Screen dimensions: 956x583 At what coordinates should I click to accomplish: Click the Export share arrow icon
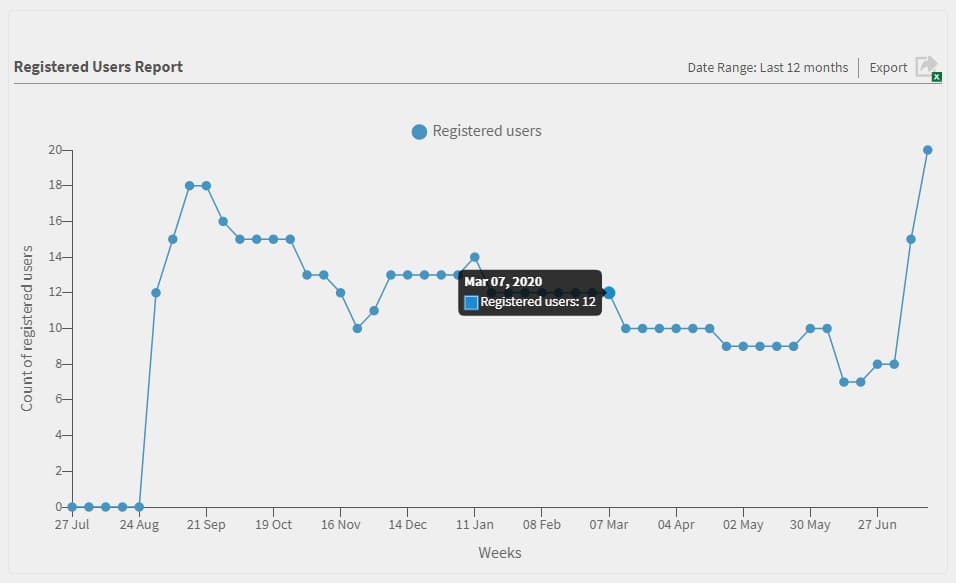point(923,65)
